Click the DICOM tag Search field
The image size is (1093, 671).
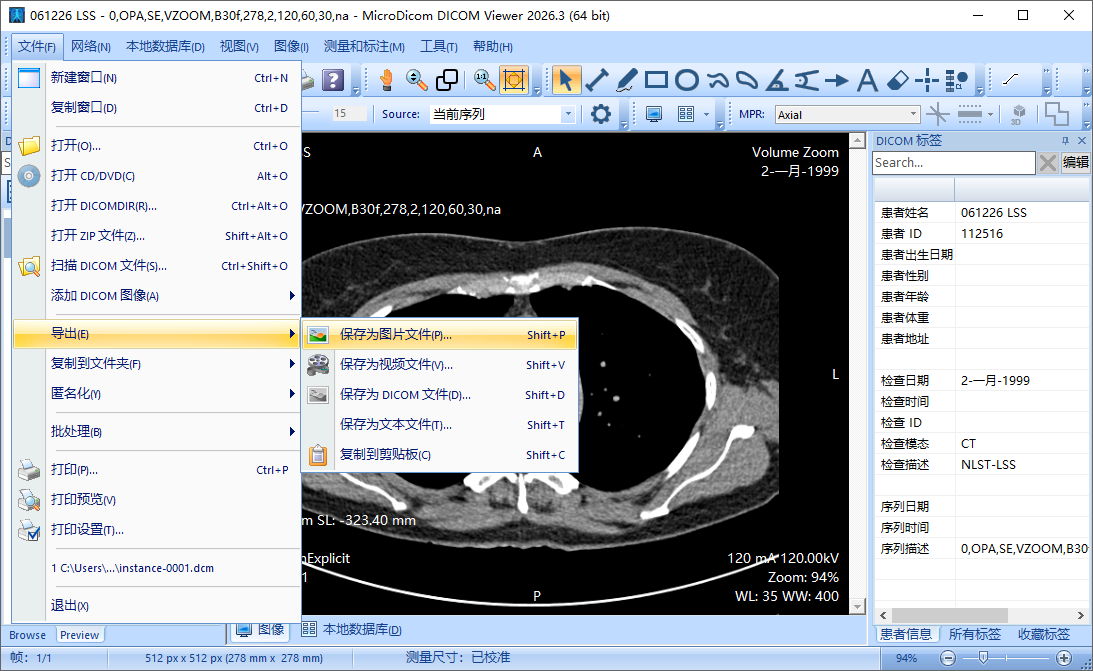(x=953, y=162)
